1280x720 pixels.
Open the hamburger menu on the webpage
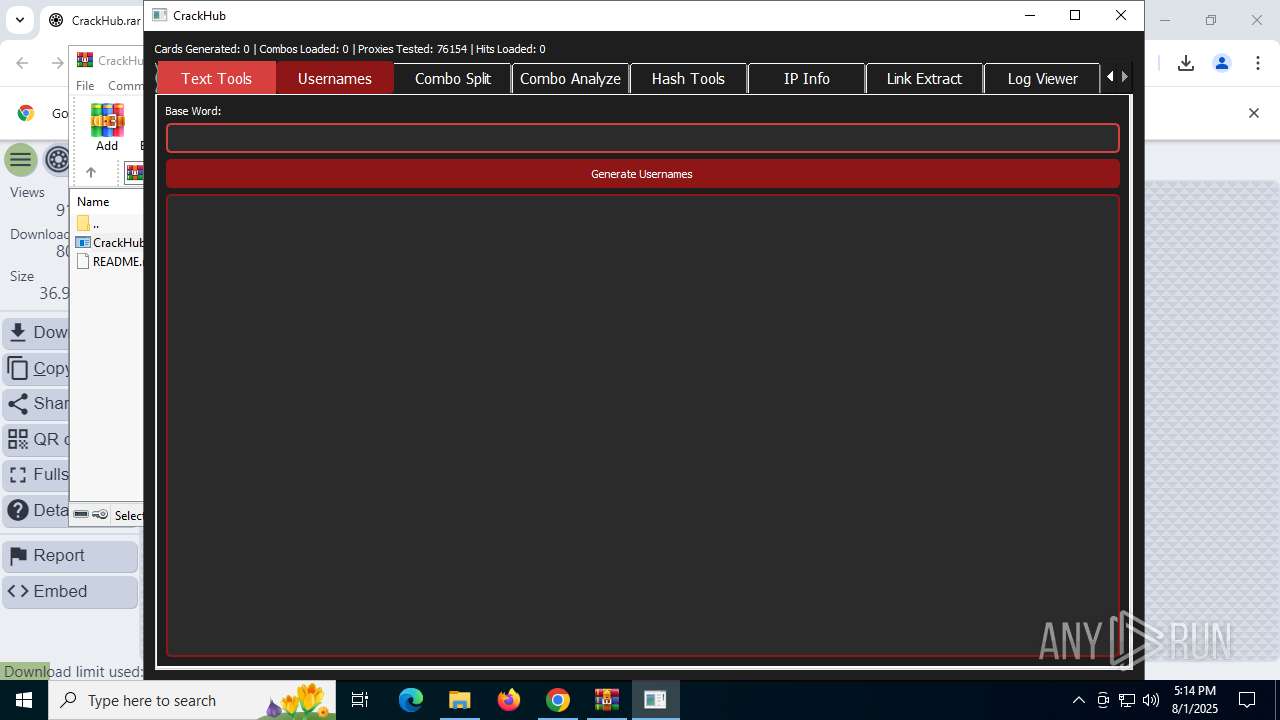coord(20,159)
